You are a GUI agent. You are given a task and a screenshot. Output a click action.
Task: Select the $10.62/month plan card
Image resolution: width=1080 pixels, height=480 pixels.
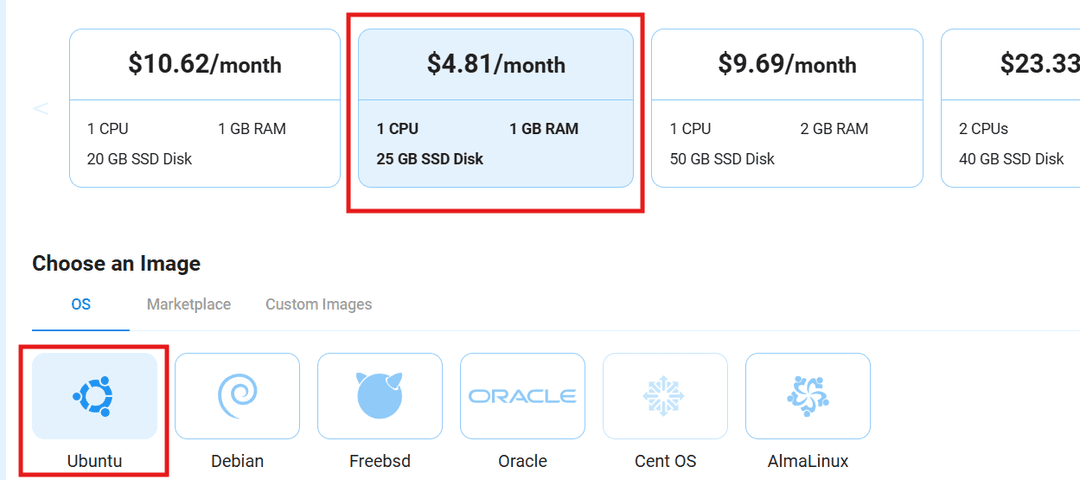pos(205,108)
